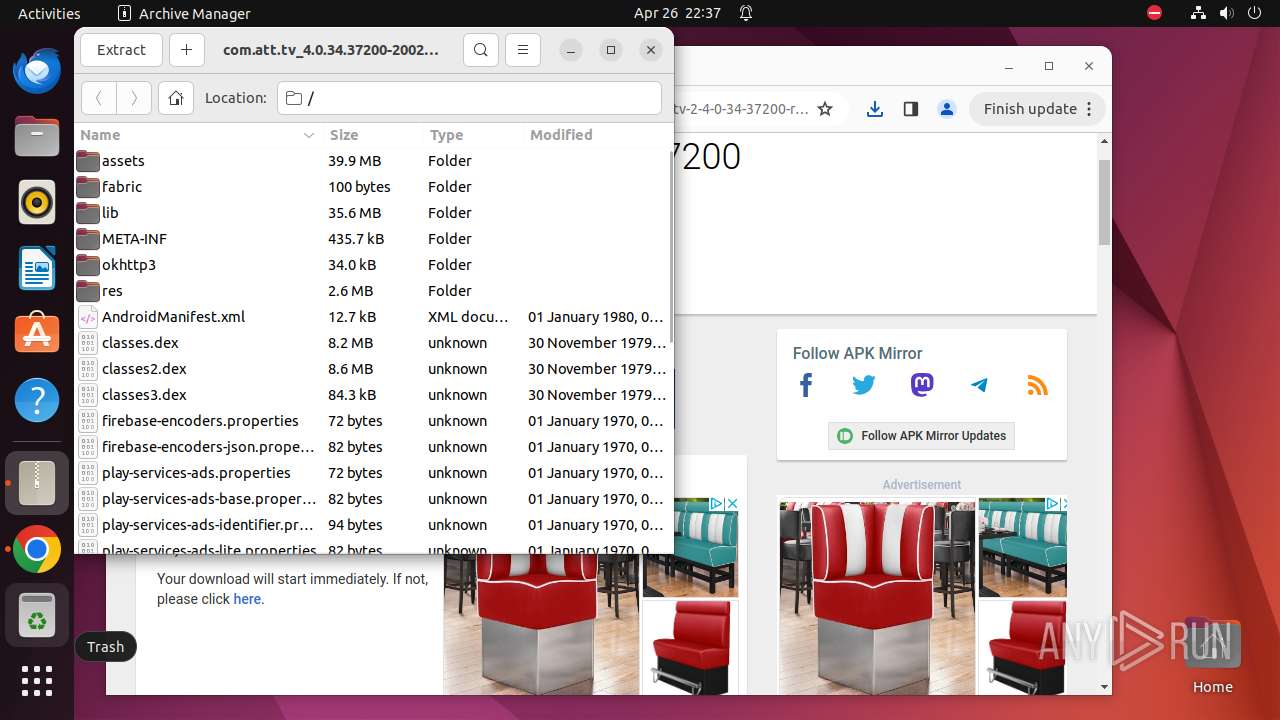Screen dimensions: 1280x720
Task: Select play-services-ads-identifier properties file
Action: (372, 525)
